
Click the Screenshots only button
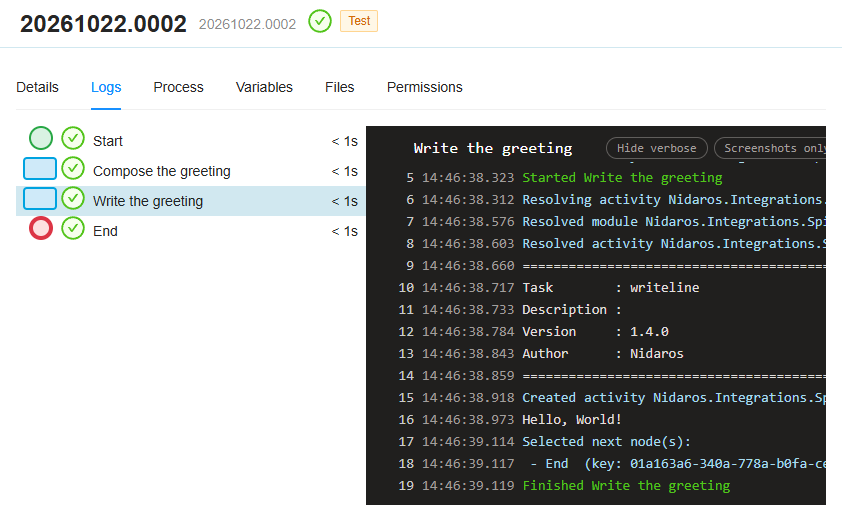770,148
